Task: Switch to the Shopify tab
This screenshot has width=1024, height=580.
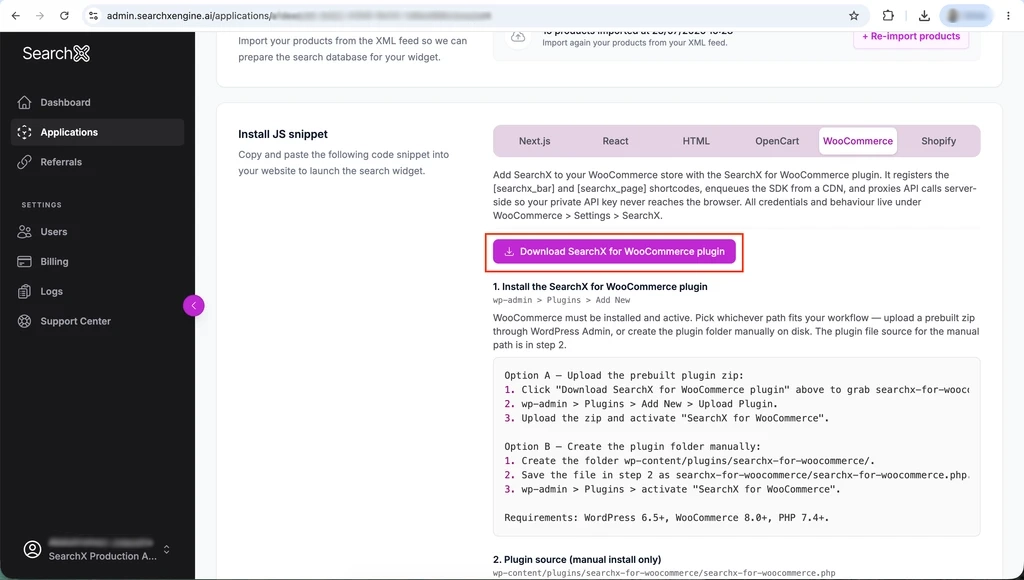Action: click(938, 141)
